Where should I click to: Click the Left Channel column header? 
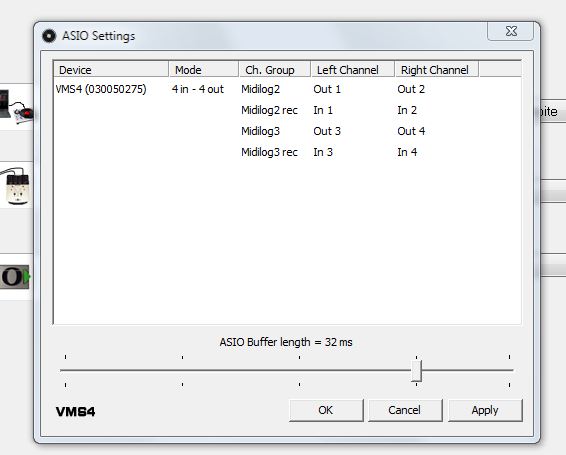[x=352, y=69]
